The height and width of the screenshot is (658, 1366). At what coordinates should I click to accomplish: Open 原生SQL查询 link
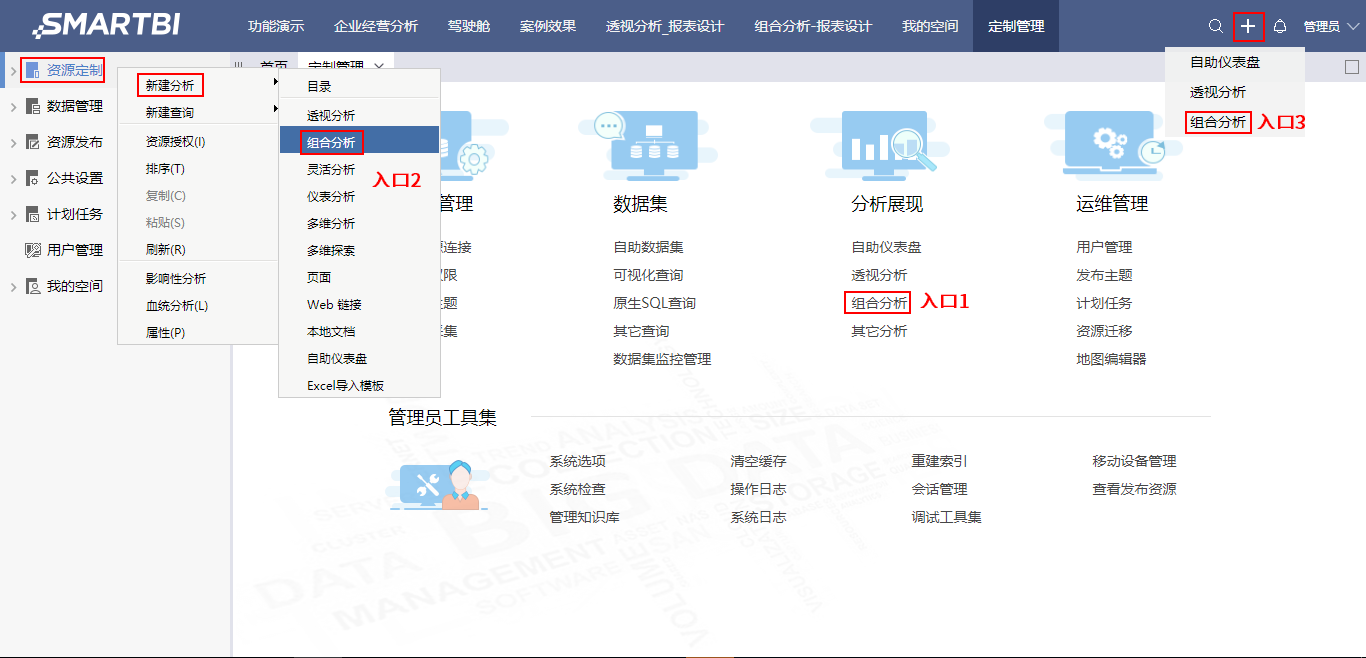pyautogui.click(x=655, y=303)
